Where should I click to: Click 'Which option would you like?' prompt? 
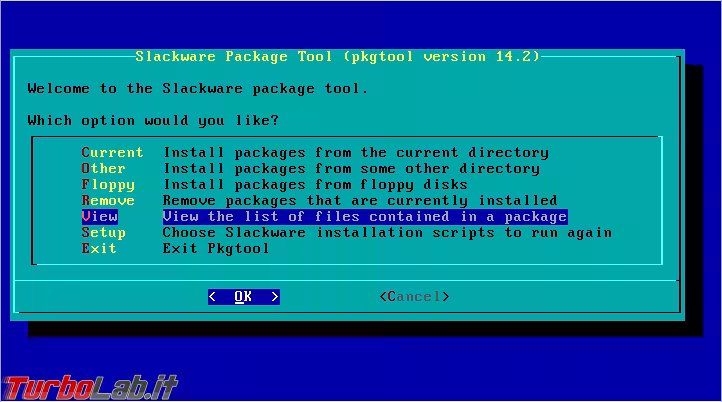[153, 121]
